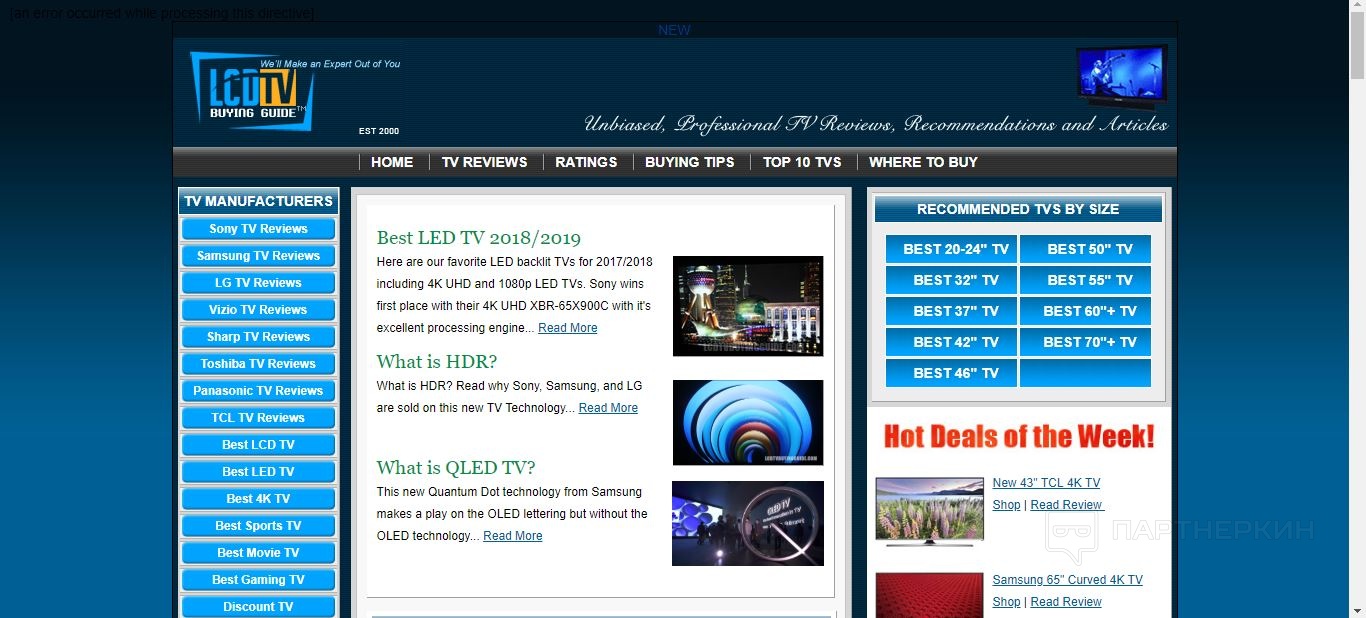The width and height of the screenshot is (1366, 618).
Task: Click the TV image in header banner
Action: 1121,76
